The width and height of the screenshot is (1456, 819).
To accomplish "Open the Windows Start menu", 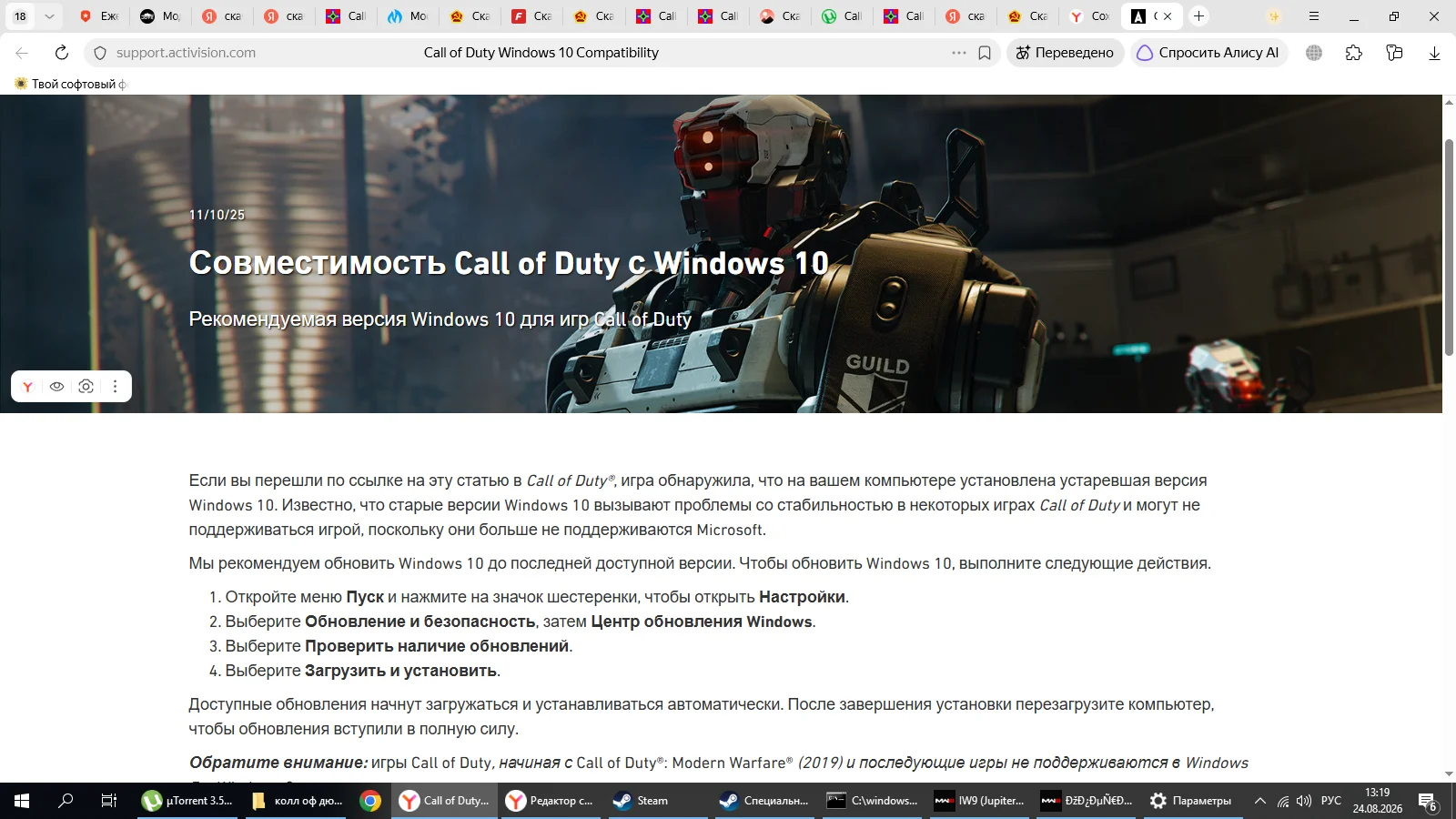I will pos(22,801).
